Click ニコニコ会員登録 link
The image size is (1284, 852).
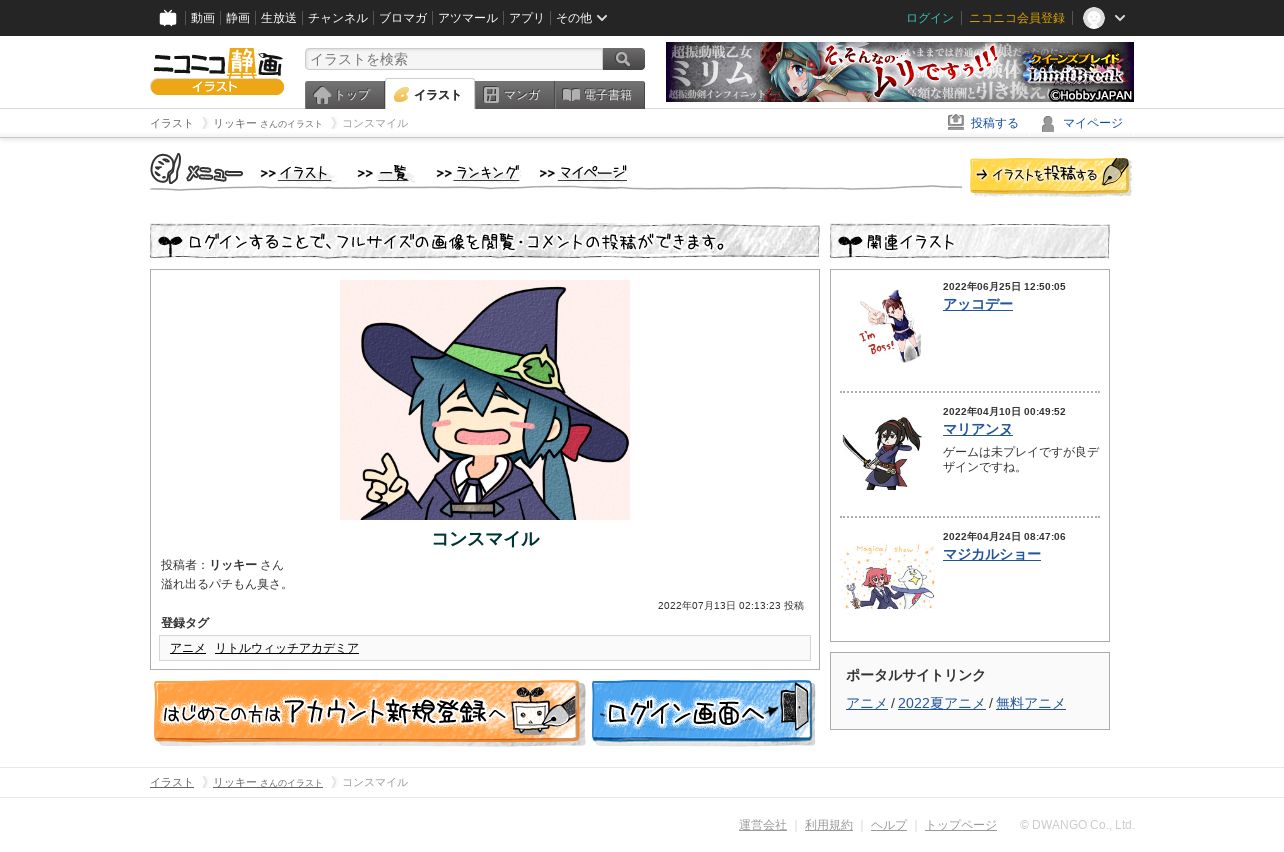[1017, 18]
